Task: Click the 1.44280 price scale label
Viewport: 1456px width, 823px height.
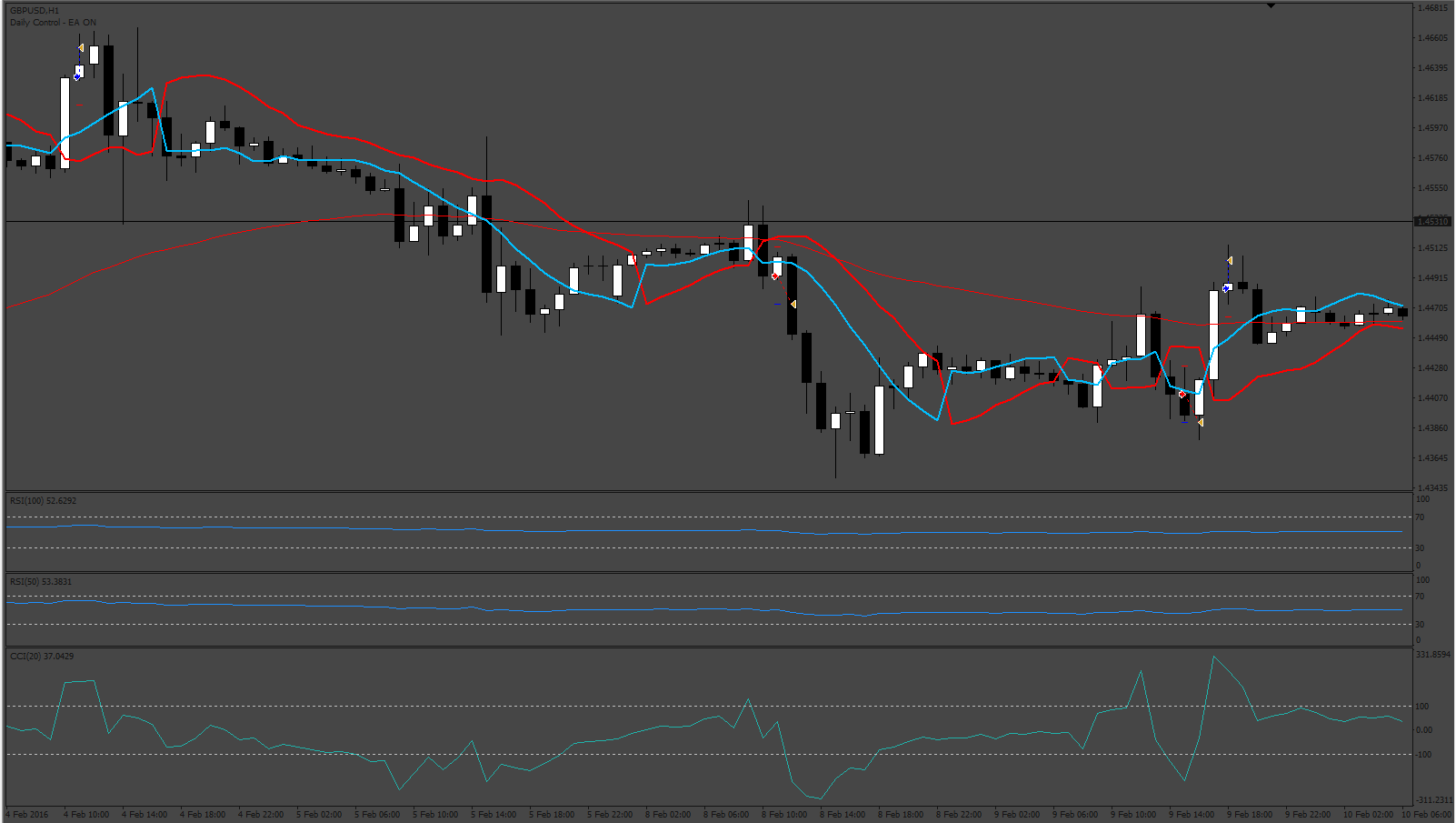Action: point(1433,368)
